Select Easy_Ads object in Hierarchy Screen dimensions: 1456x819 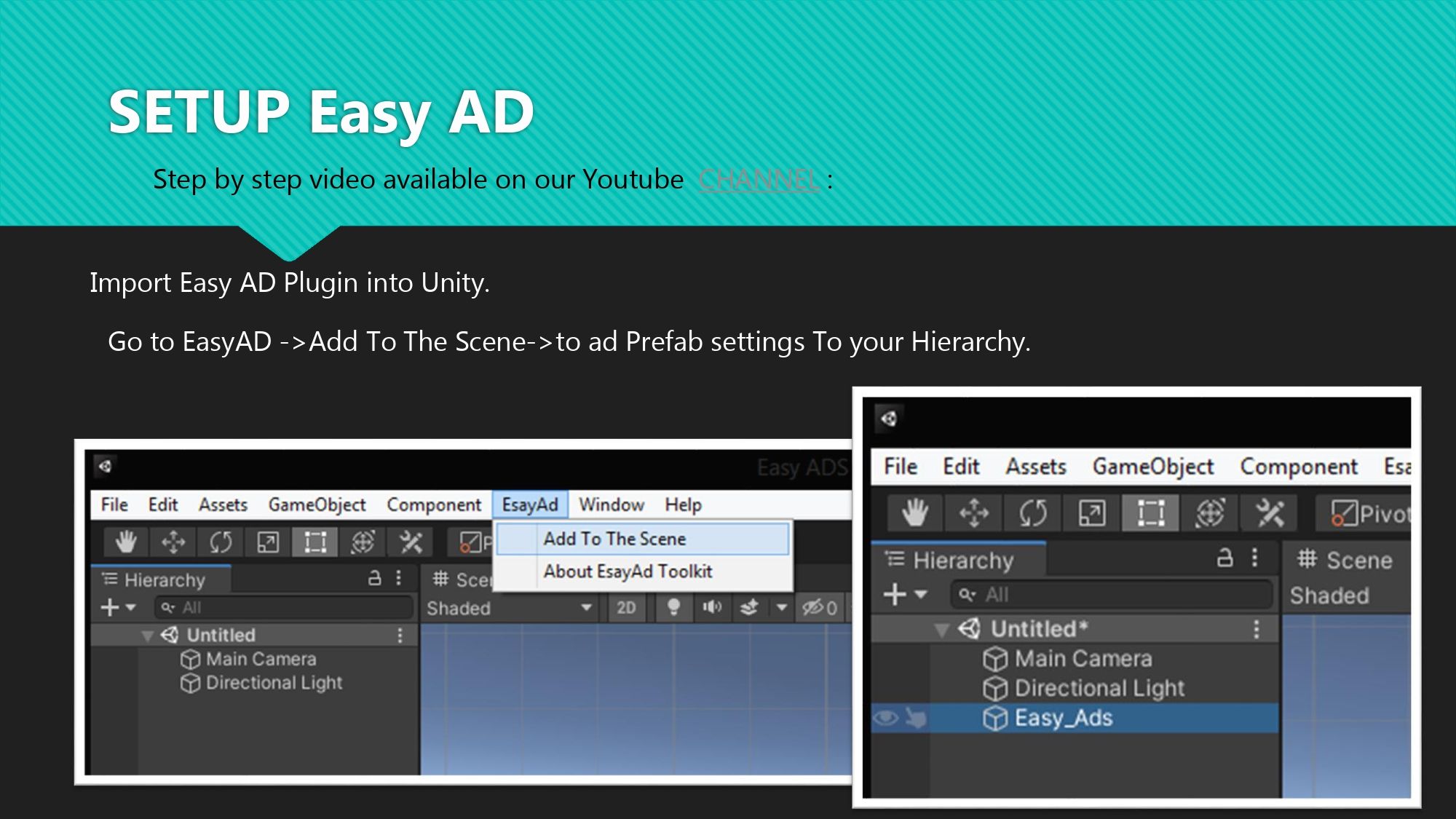(1064, 719)
